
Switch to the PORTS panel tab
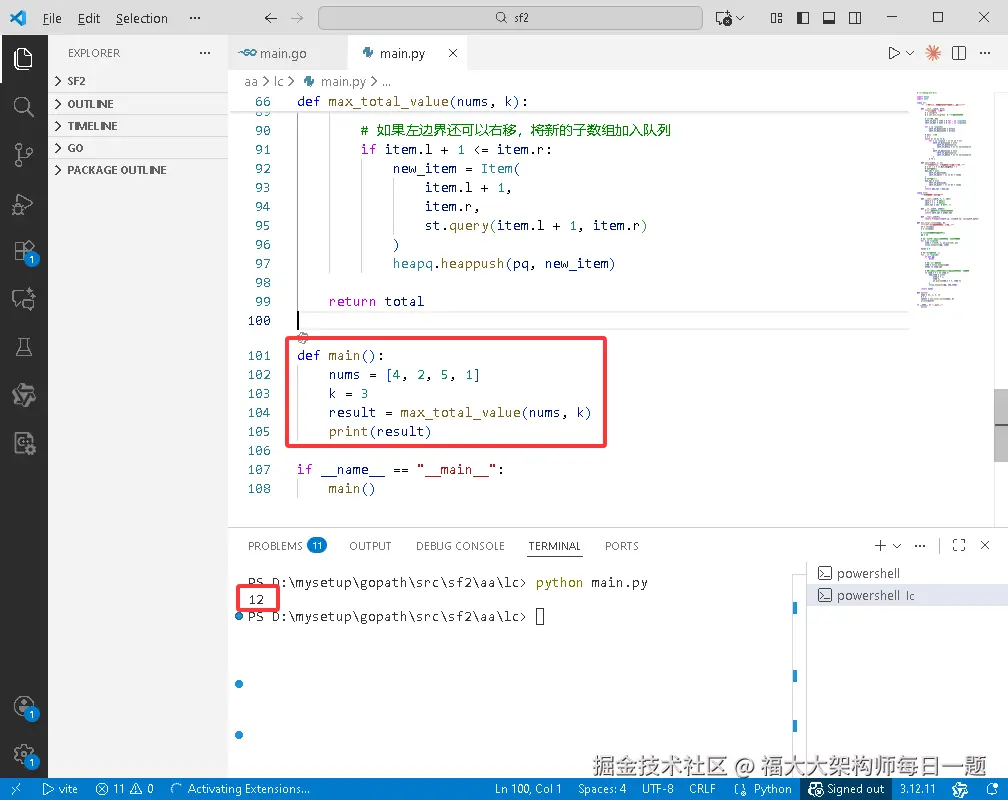point(622,546)
